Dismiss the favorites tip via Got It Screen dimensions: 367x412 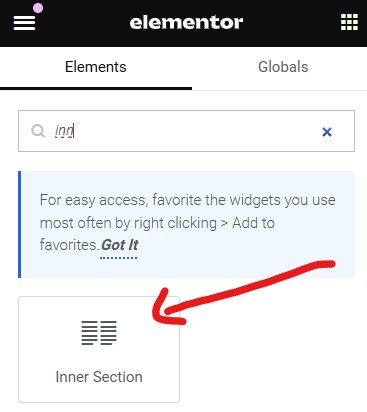pos(119,245)
